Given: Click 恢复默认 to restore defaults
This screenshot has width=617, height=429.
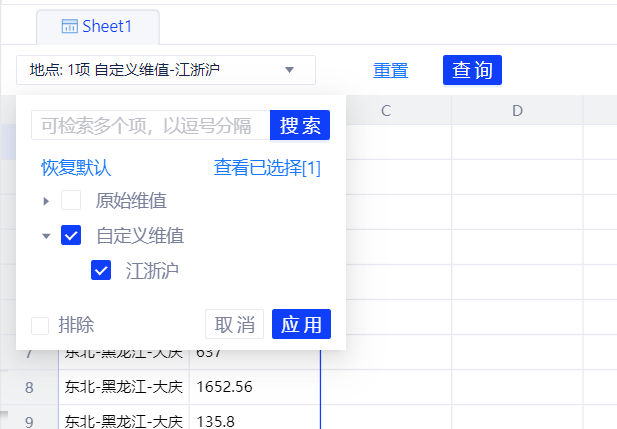Looking at the screenshot, I should 76,168.
